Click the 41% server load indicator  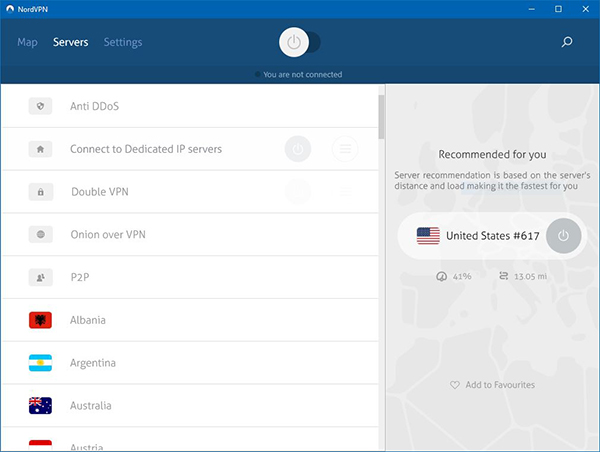(454, 276)
